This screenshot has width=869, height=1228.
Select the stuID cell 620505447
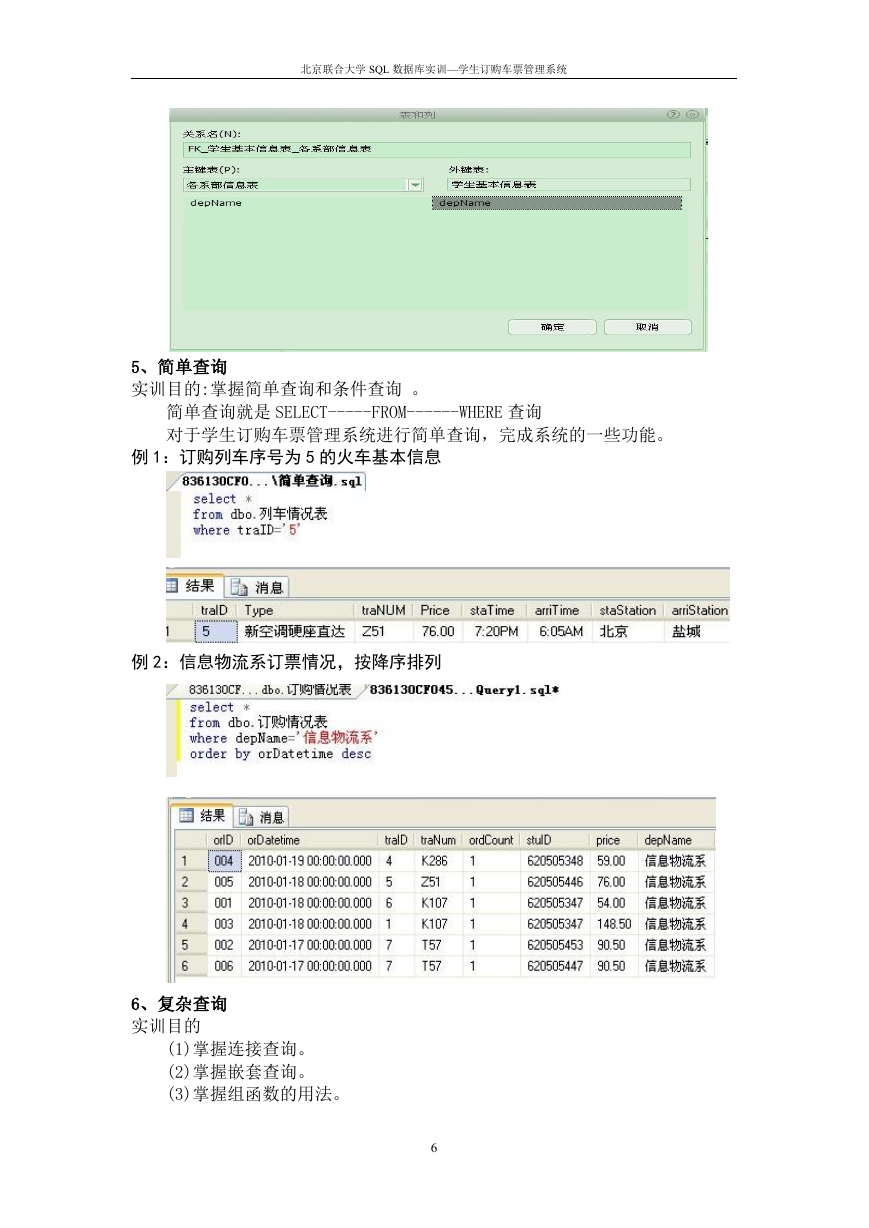click(555, 966)
